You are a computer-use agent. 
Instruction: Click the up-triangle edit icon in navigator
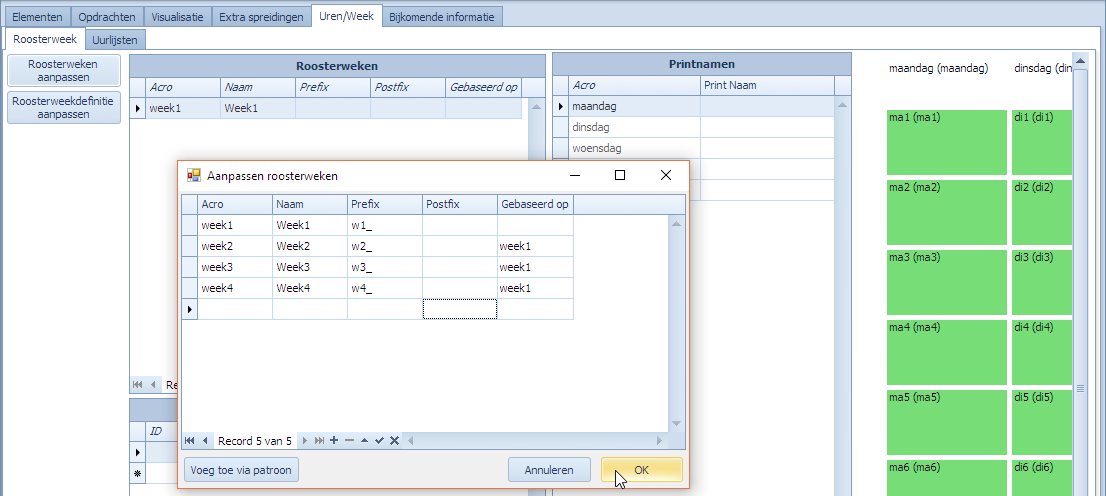pyautogui.click(x=364, y=440)
